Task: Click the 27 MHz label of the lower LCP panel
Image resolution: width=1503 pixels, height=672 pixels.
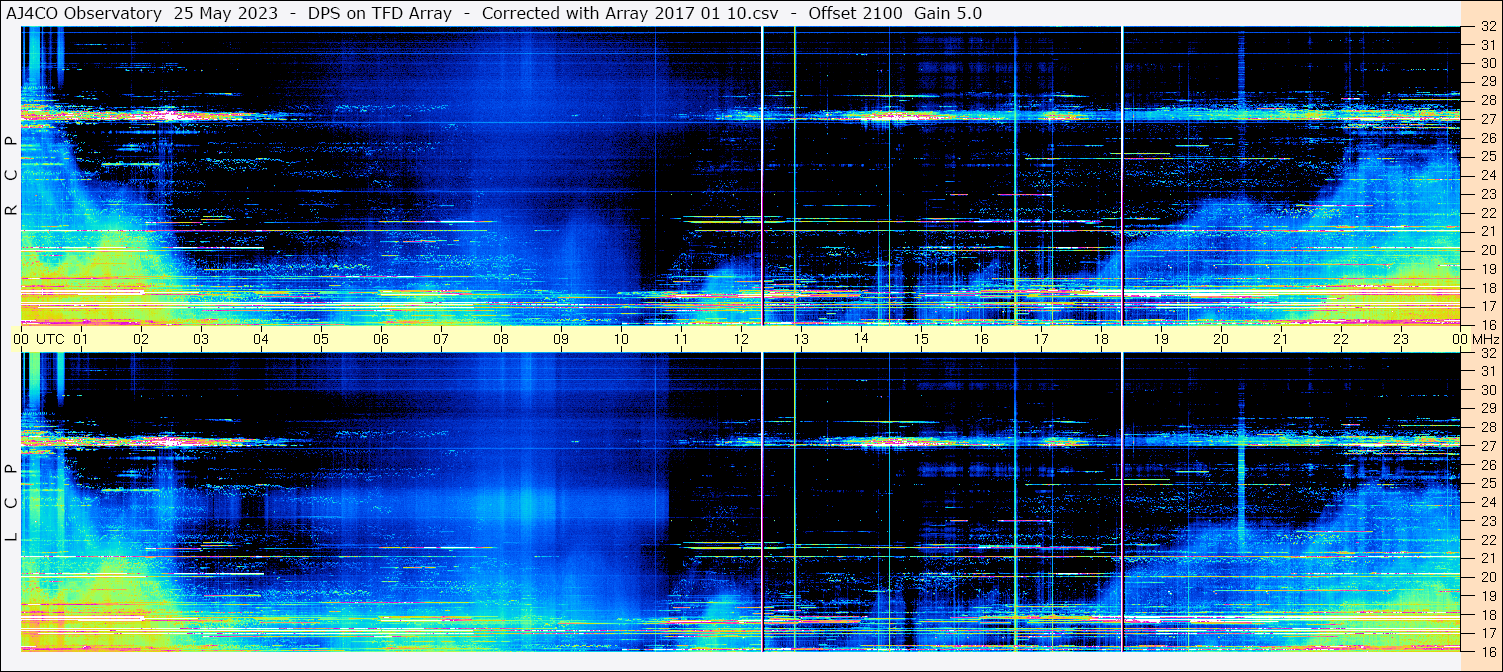Action: 1486,446
